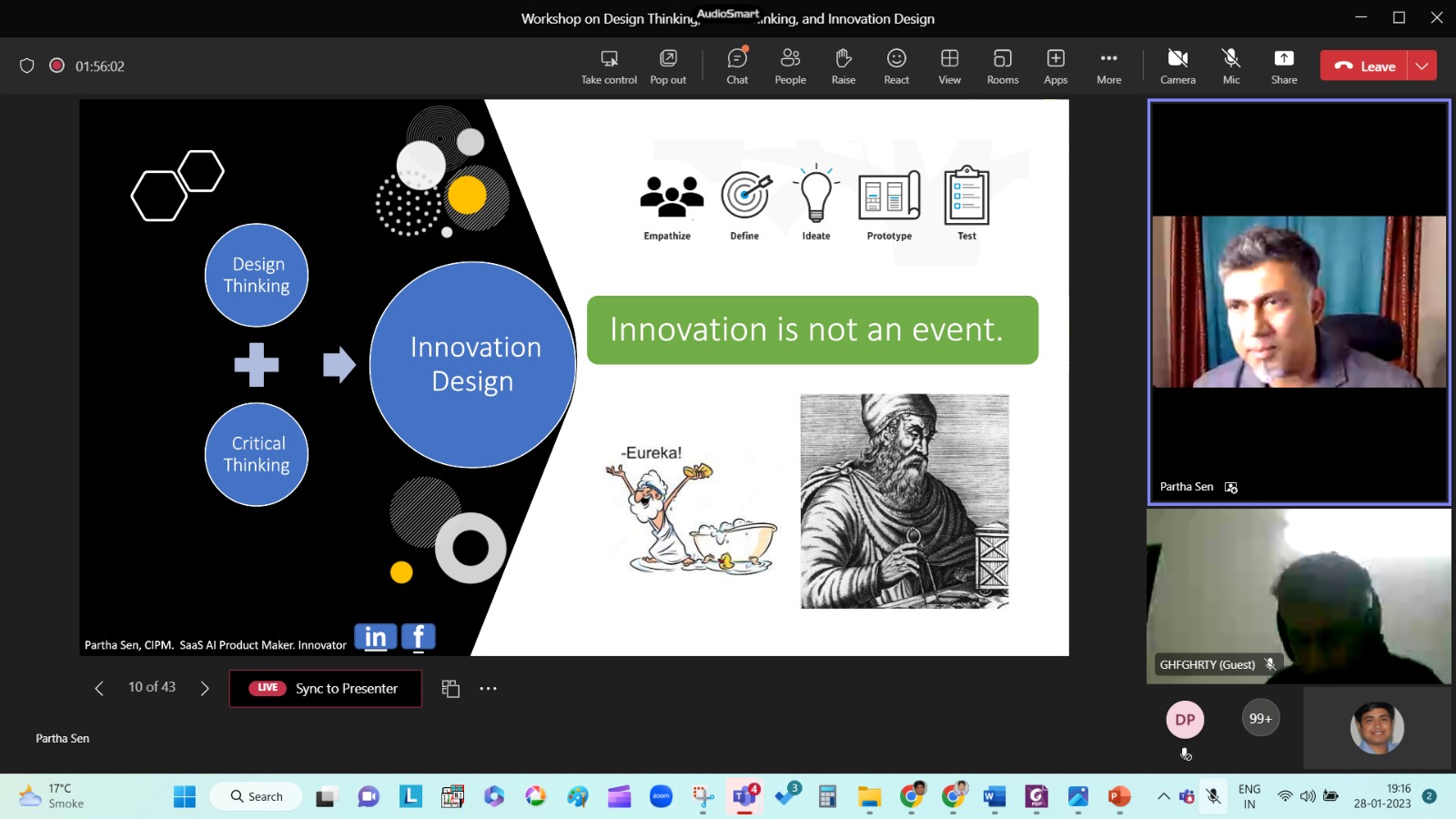Click the Apps add icon
This screenshot has height=819, width=1456.
[1056, 66]
